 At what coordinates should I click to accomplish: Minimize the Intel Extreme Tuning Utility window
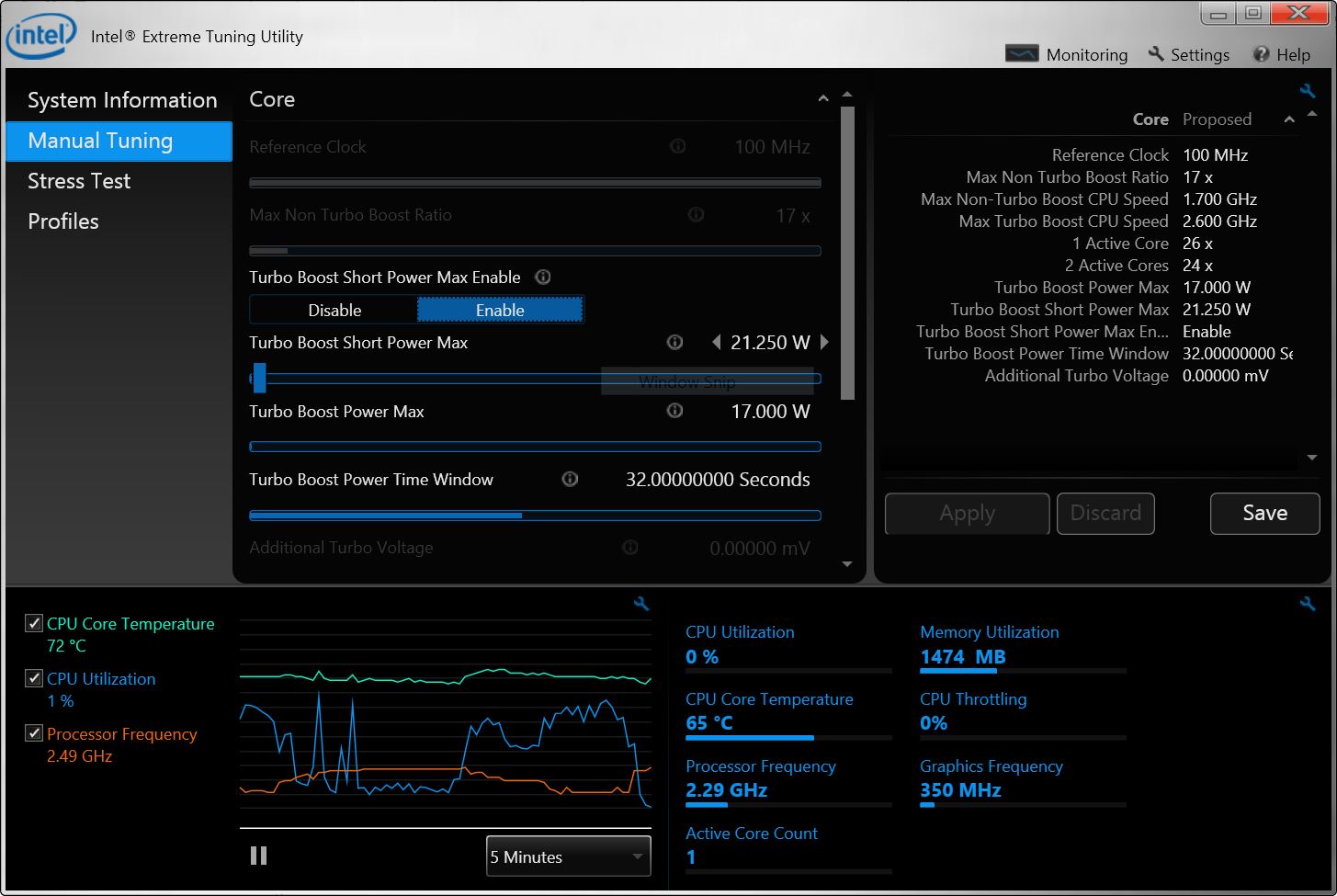[1219, 13]
